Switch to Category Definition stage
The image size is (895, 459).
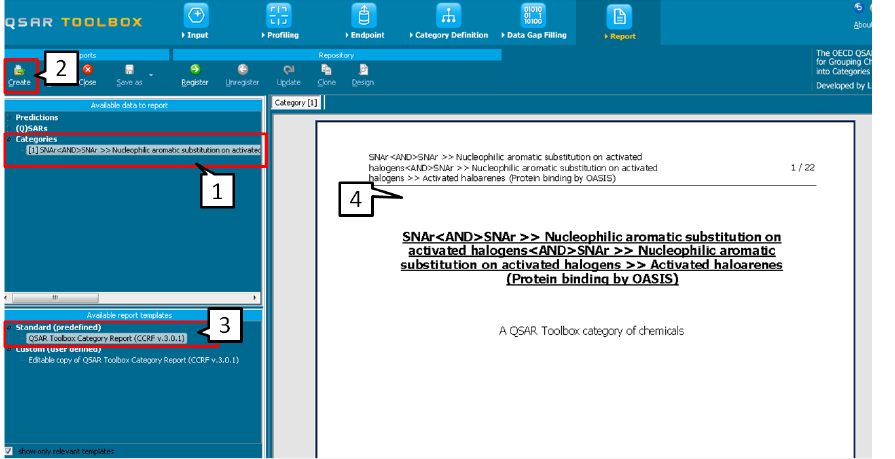coord(449,21)
